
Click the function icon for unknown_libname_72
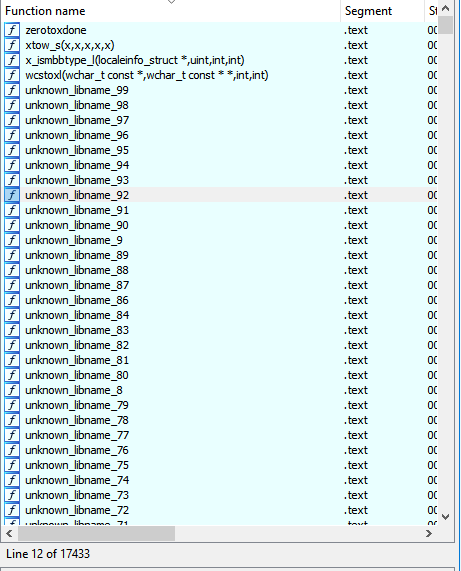coord(12,510)
